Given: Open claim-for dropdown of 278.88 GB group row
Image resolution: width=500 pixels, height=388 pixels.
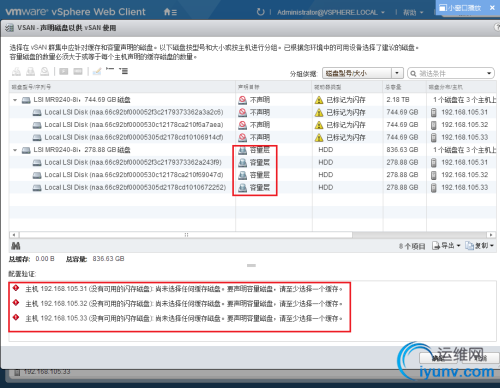Looking at the screenshot, I should [254, 150].
